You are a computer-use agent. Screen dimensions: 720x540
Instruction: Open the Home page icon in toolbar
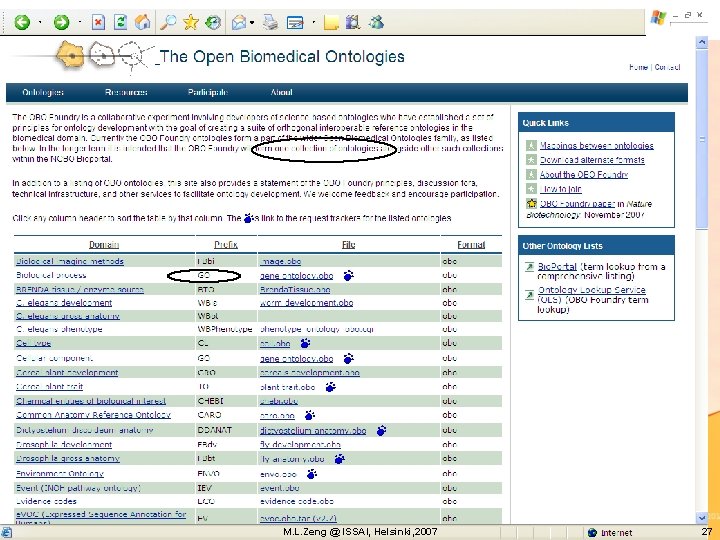[x=143, y=22]
